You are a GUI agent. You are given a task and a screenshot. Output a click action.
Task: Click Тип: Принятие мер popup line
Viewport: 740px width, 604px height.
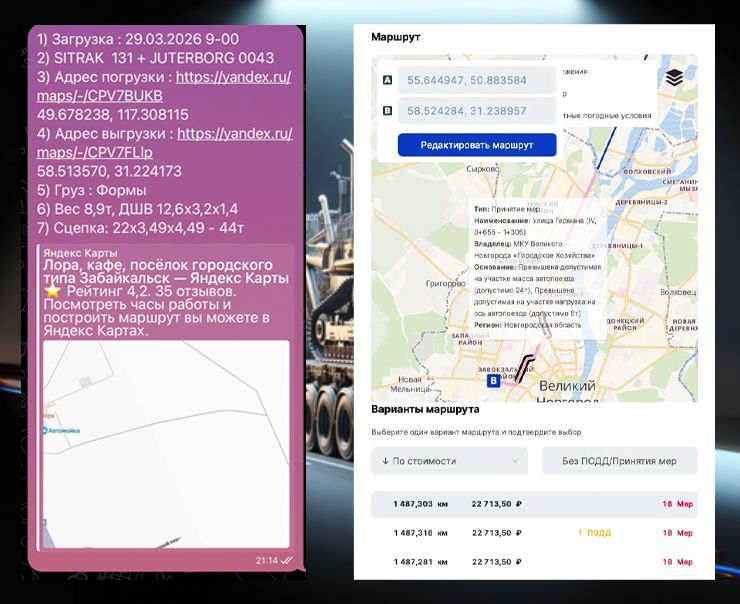click(x=507, y=209)
